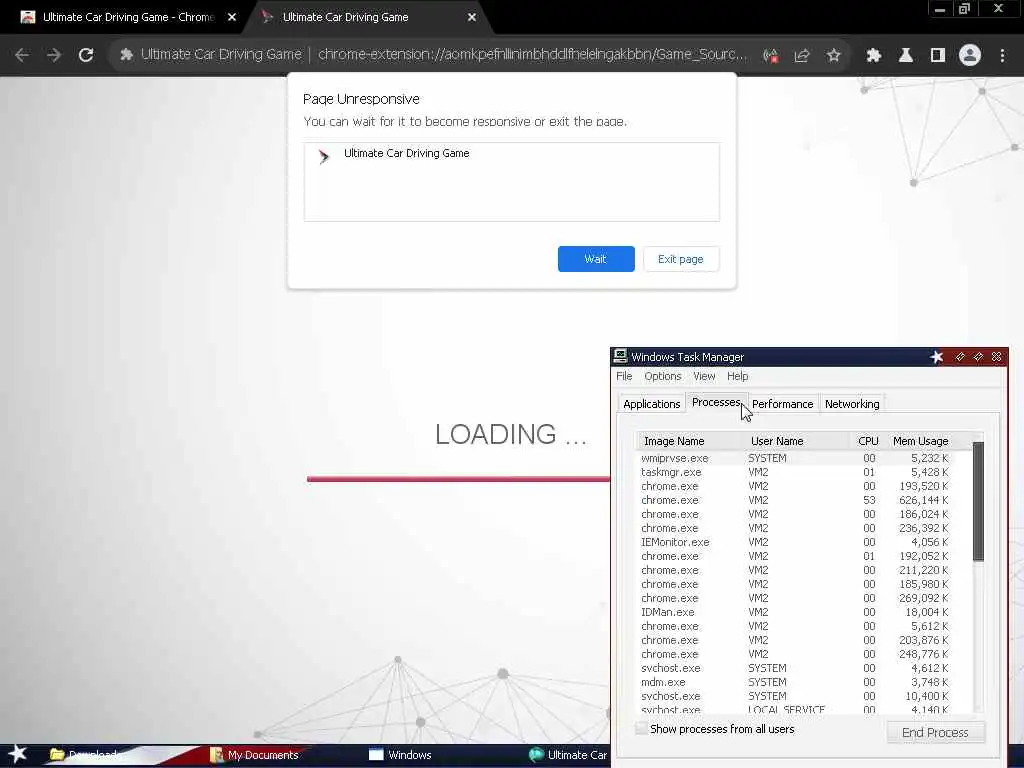Screen dimensions: 1024x768
Task: Switch to the Performance tab
Action: [782, 404]
